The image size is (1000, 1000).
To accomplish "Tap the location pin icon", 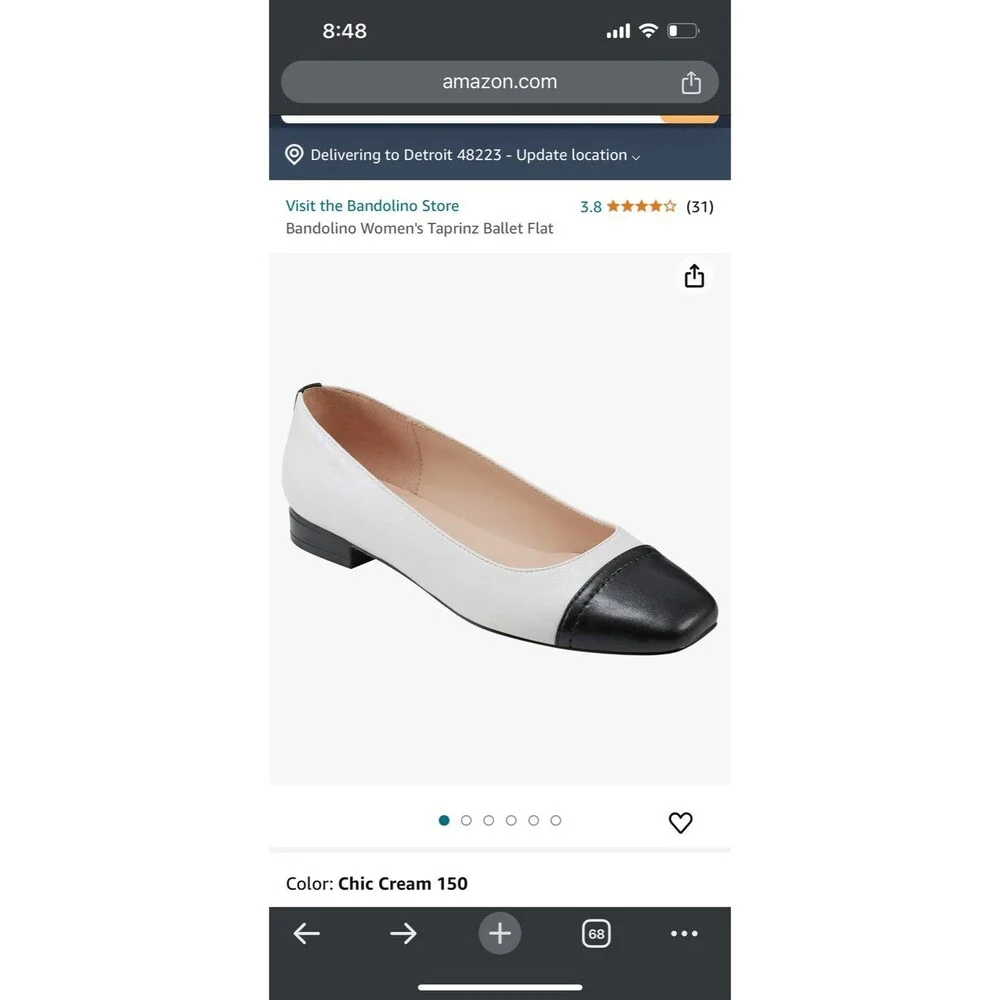I will pos(294,154).
